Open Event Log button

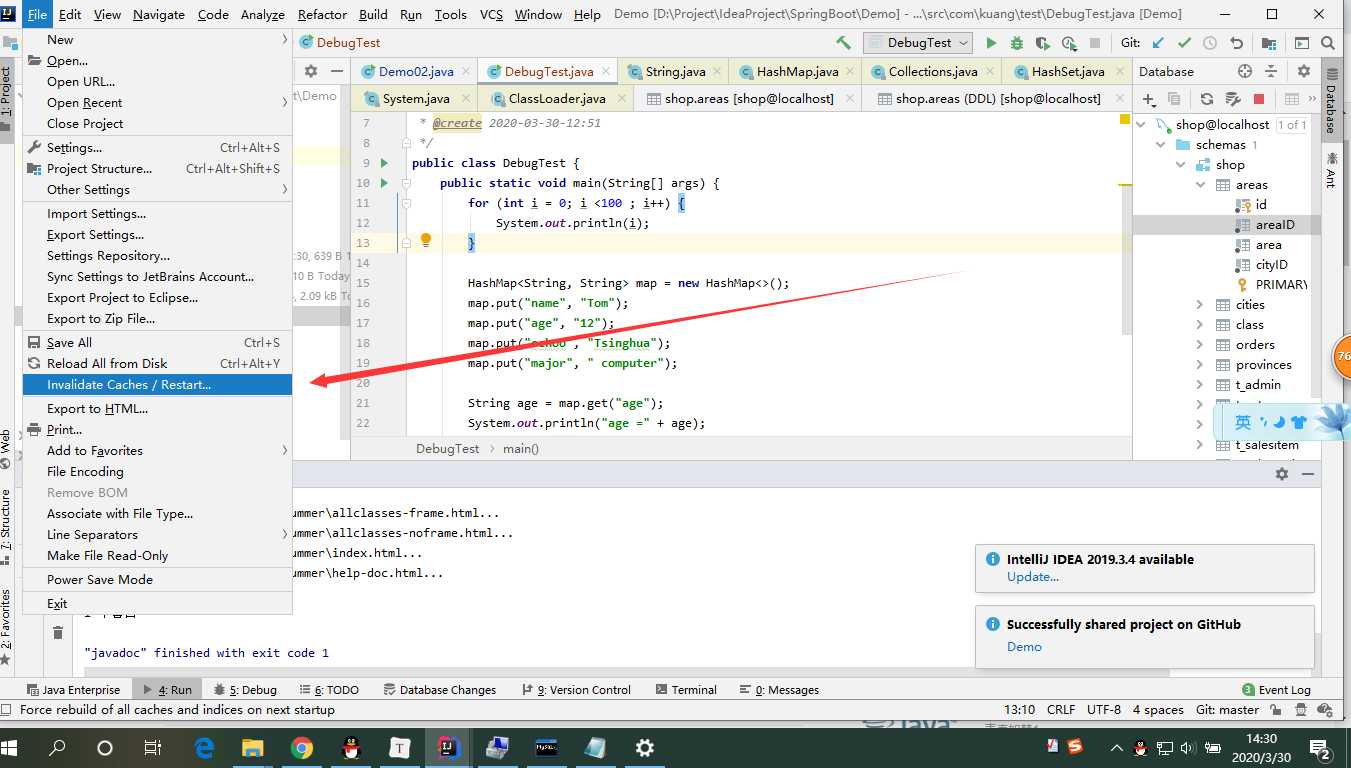[x=1276, y=690]
